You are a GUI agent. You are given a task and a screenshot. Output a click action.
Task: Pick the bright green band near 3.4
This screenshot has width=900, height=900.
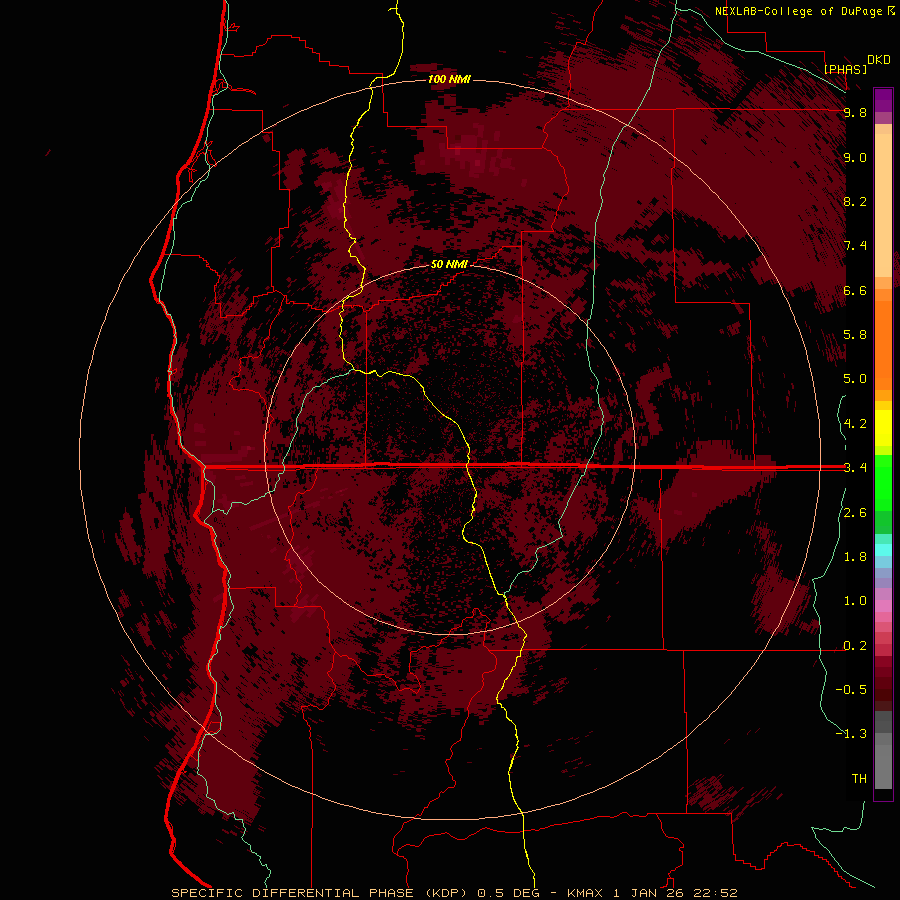883,482
